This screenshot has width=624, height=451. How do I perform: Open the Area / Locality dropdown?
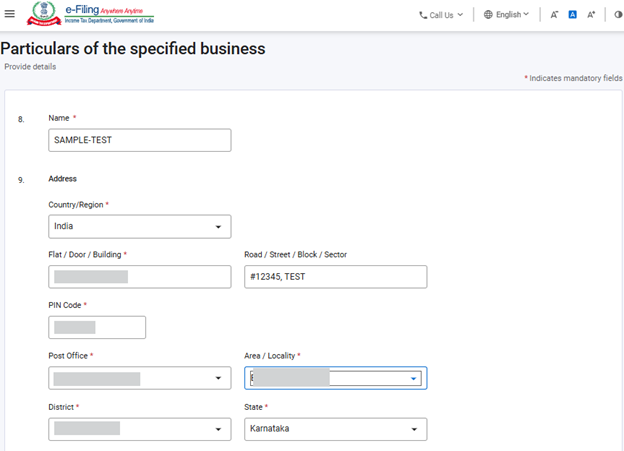[335, 378]
